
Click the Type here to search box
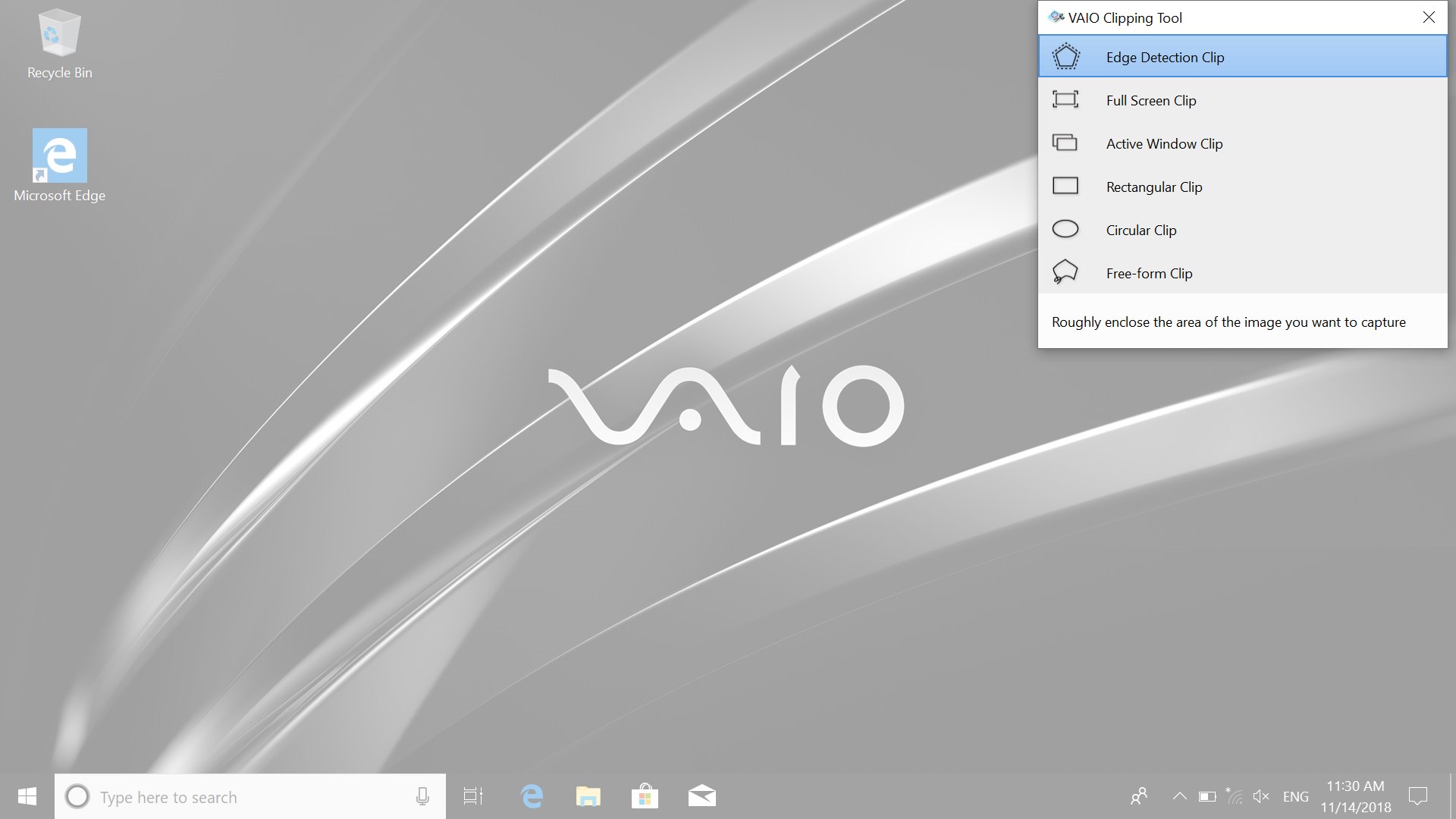click(x=243, y=797)
